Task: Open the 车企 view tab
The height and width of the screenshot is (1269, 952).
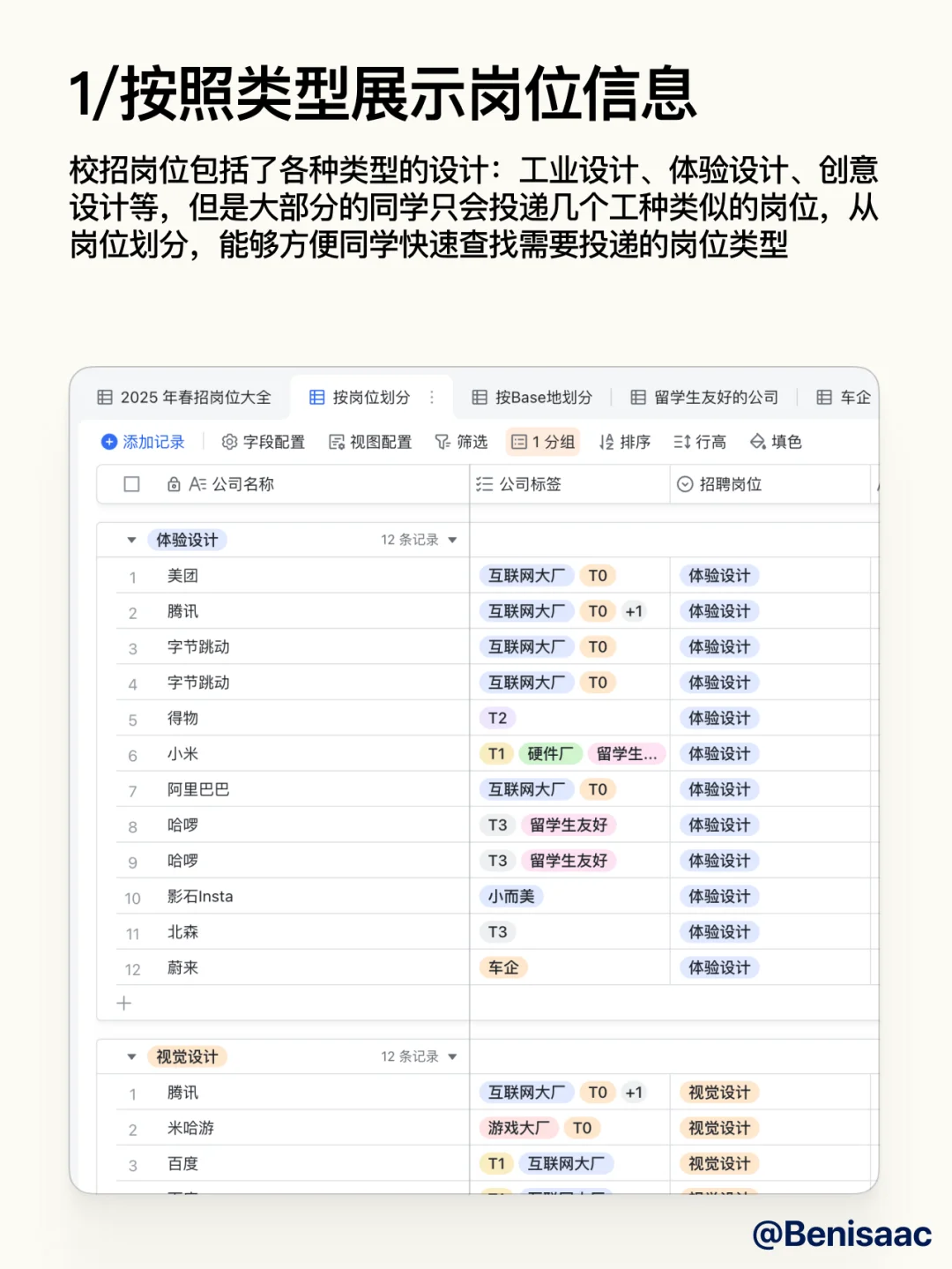Action: (844, 397)
